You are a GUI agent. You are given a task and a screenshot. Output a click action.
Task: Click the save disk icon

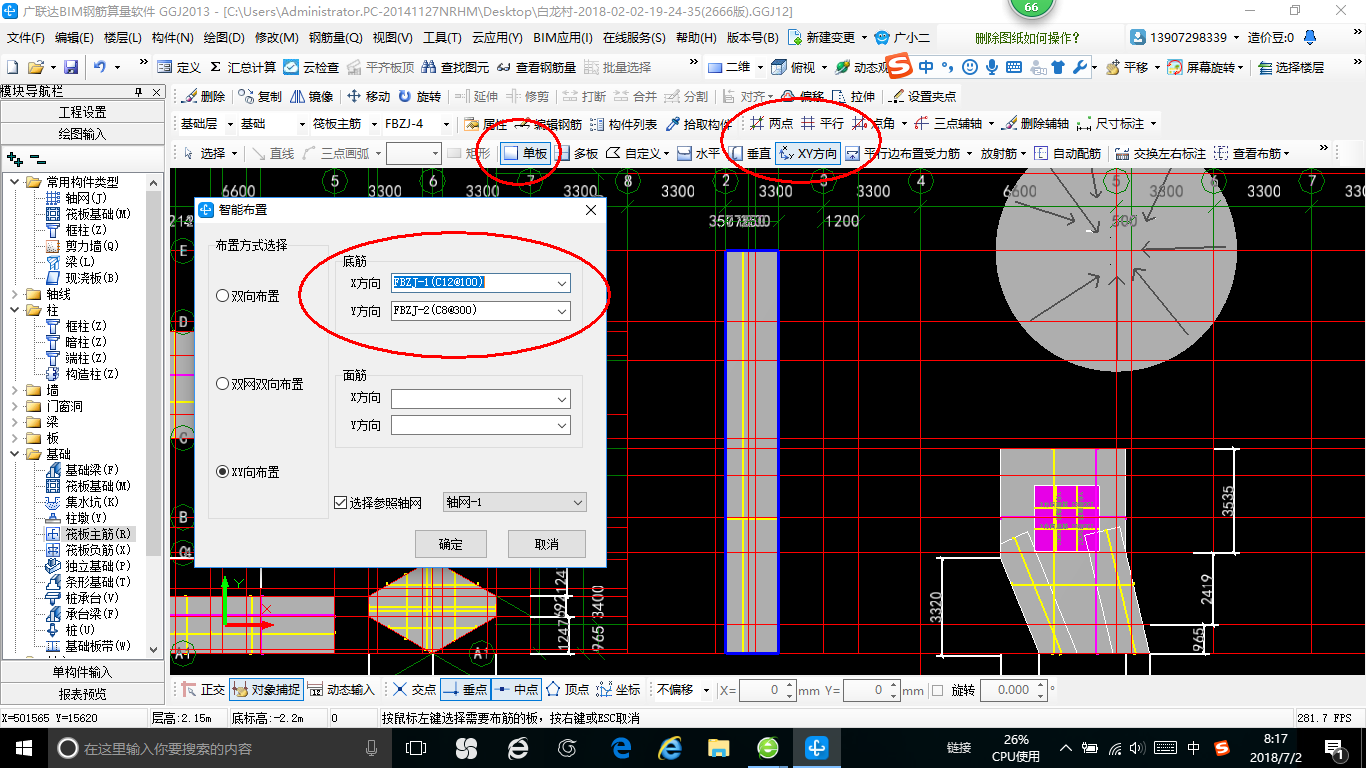click(x=71, y=67)
